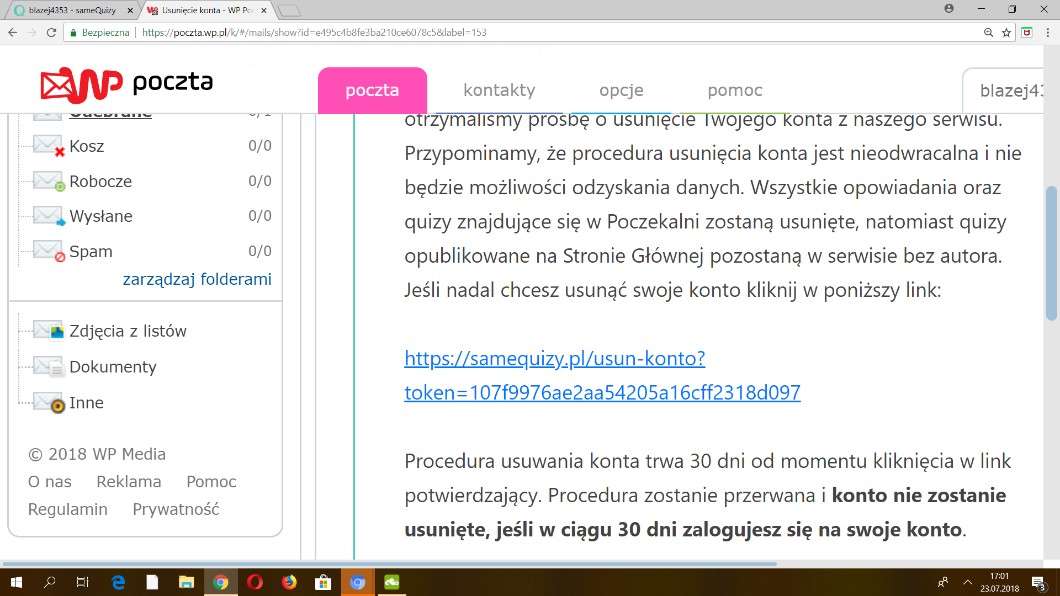Open the Regulamin footer link

click(x=67, y=509)
